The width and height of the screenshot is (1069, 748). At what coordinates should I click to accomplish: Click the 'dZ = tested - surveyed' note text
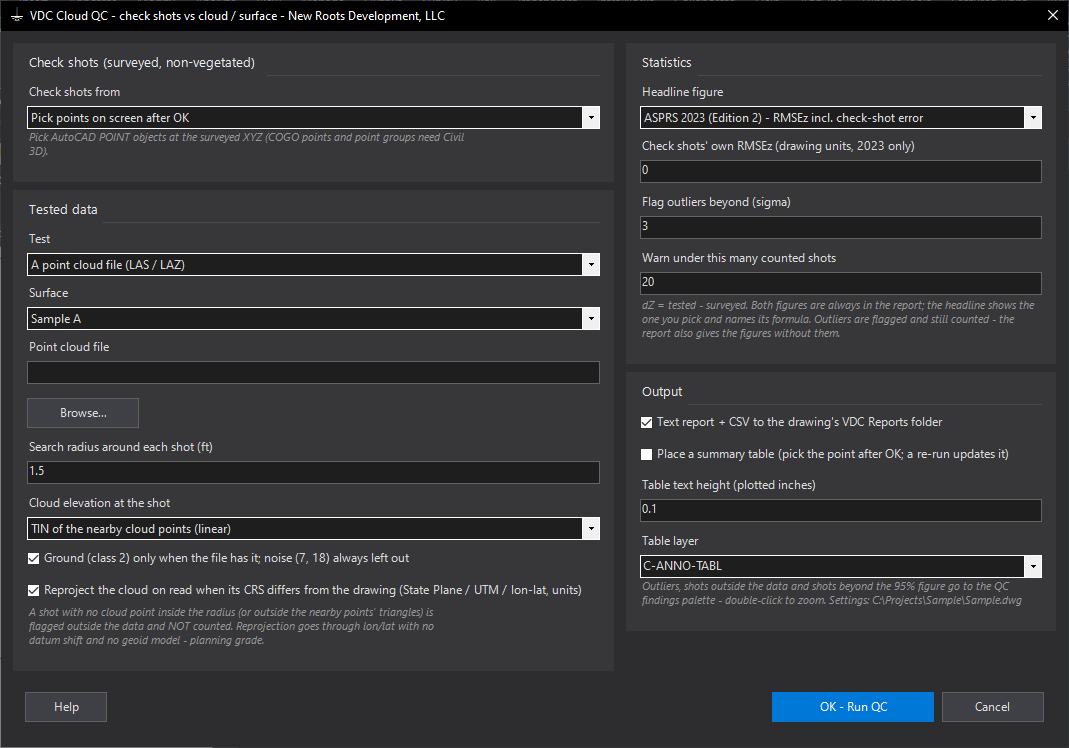pos(838,319)
